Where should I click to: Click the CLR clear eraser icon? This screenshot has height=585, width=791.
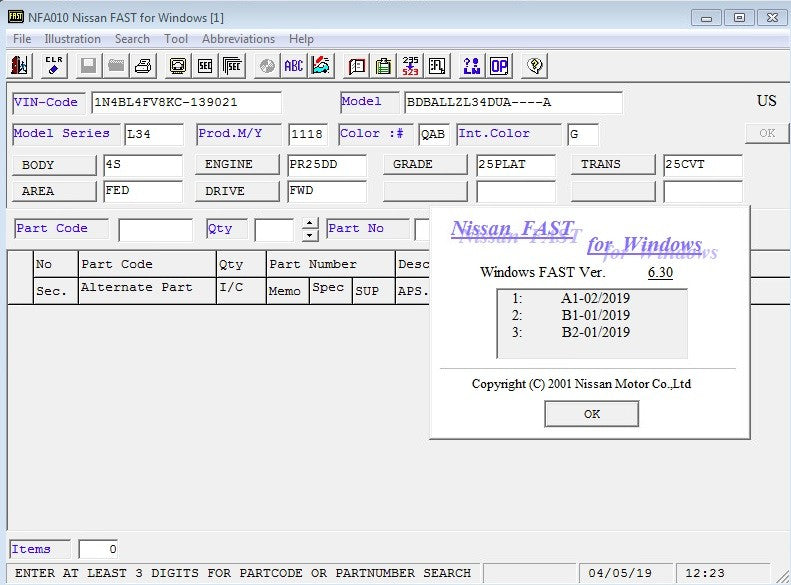pyautogui.click(x=54, y=66)
